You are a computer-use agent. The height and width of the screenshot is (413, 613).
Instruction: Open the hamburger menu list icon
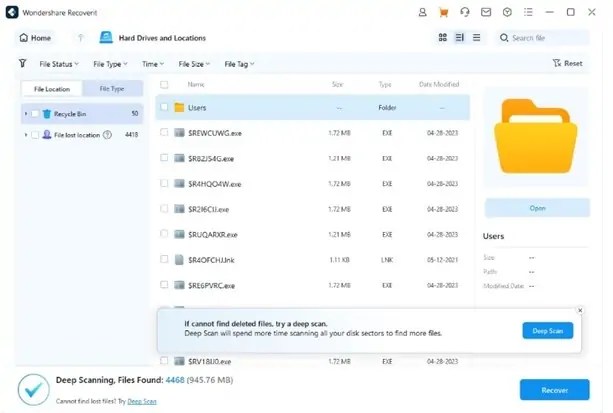pyautogui.click(x=528, y=13)
